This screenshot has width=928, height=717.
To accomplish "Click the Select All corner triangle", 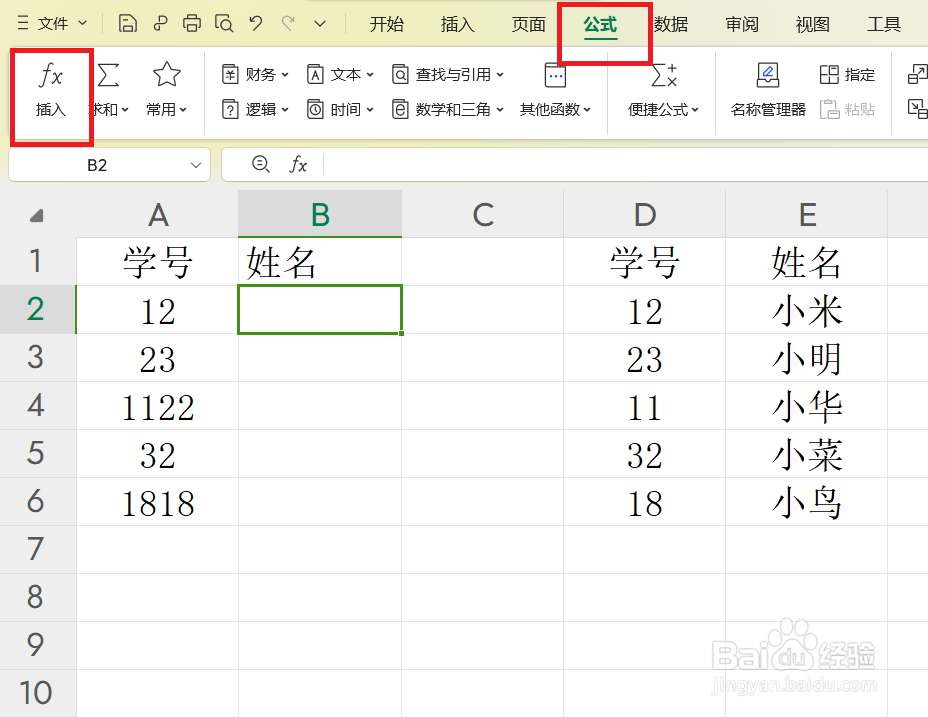I will pyautogui.click(x=37, y=216).
